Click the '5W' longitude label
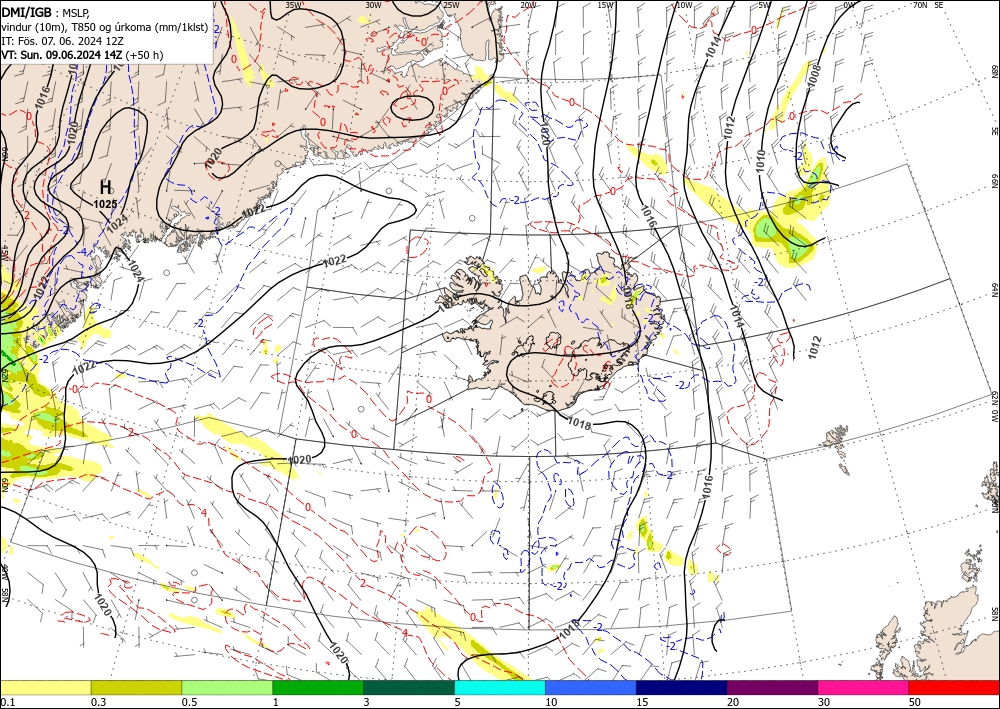 pos(764,5)
